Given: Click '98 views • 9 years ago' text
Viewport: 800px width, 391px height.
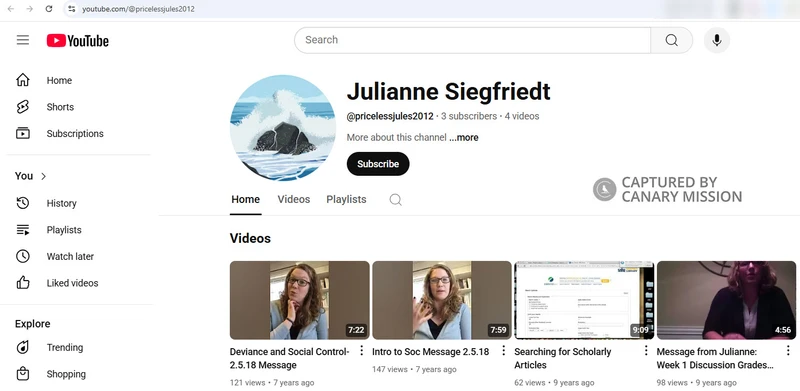Looking at the screenshot, I should (x=696, y=382).
